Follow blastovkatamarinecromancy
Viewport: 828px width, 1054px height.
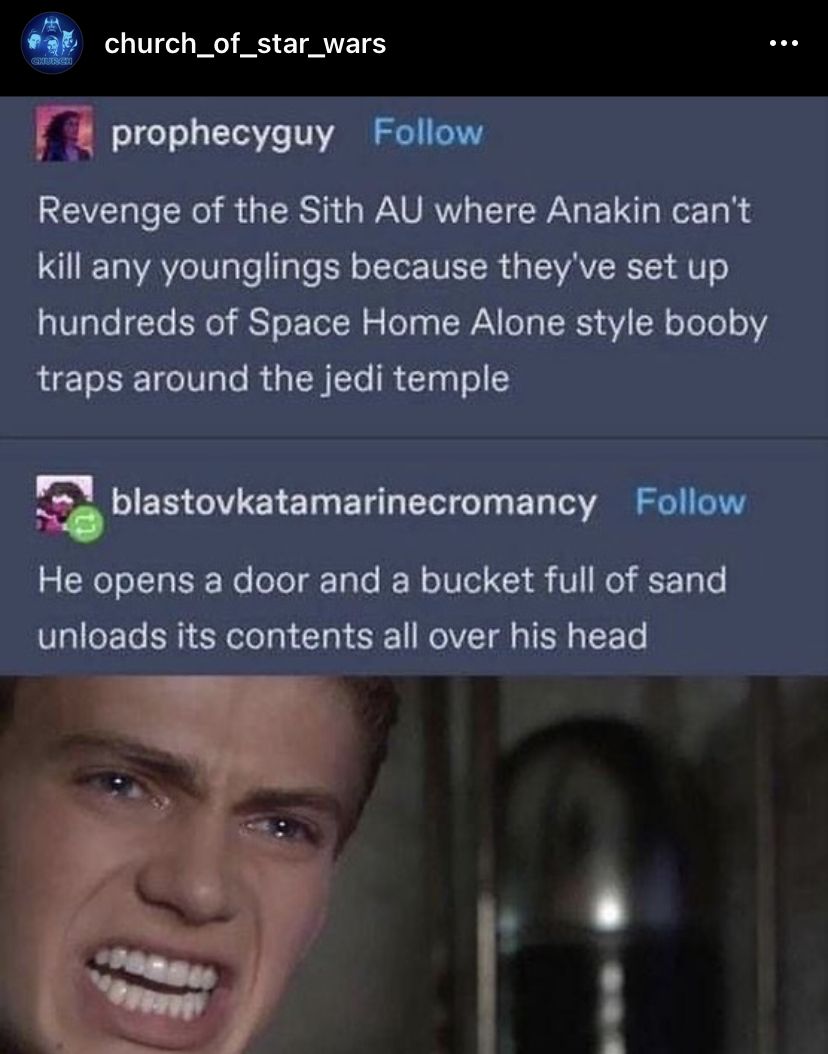(x=690, y=501)
